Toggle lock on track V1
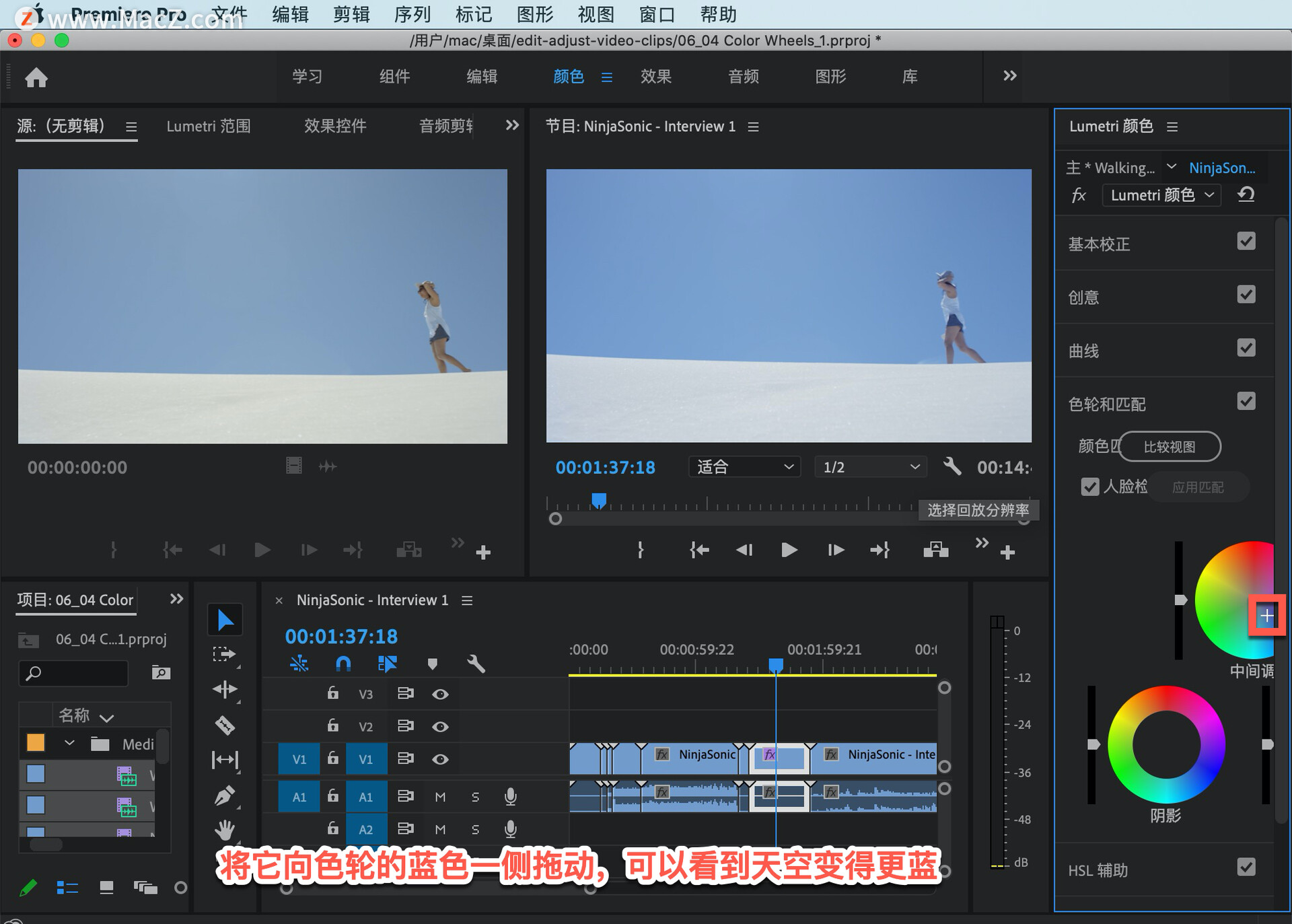 (332, 758)
